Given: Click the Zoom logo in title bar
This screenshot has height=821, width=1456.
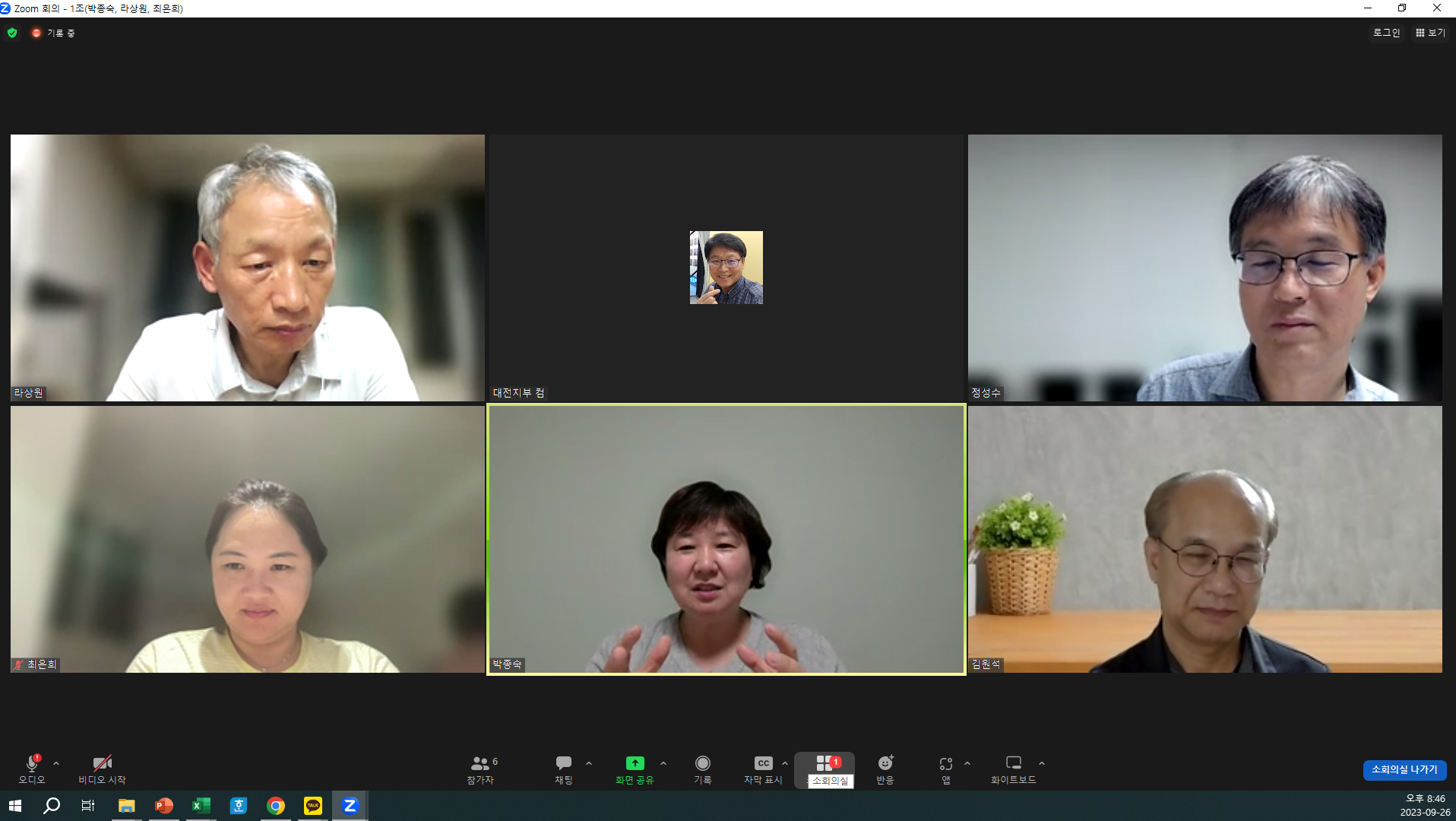Looking at the screenshot, I should 5,8.
